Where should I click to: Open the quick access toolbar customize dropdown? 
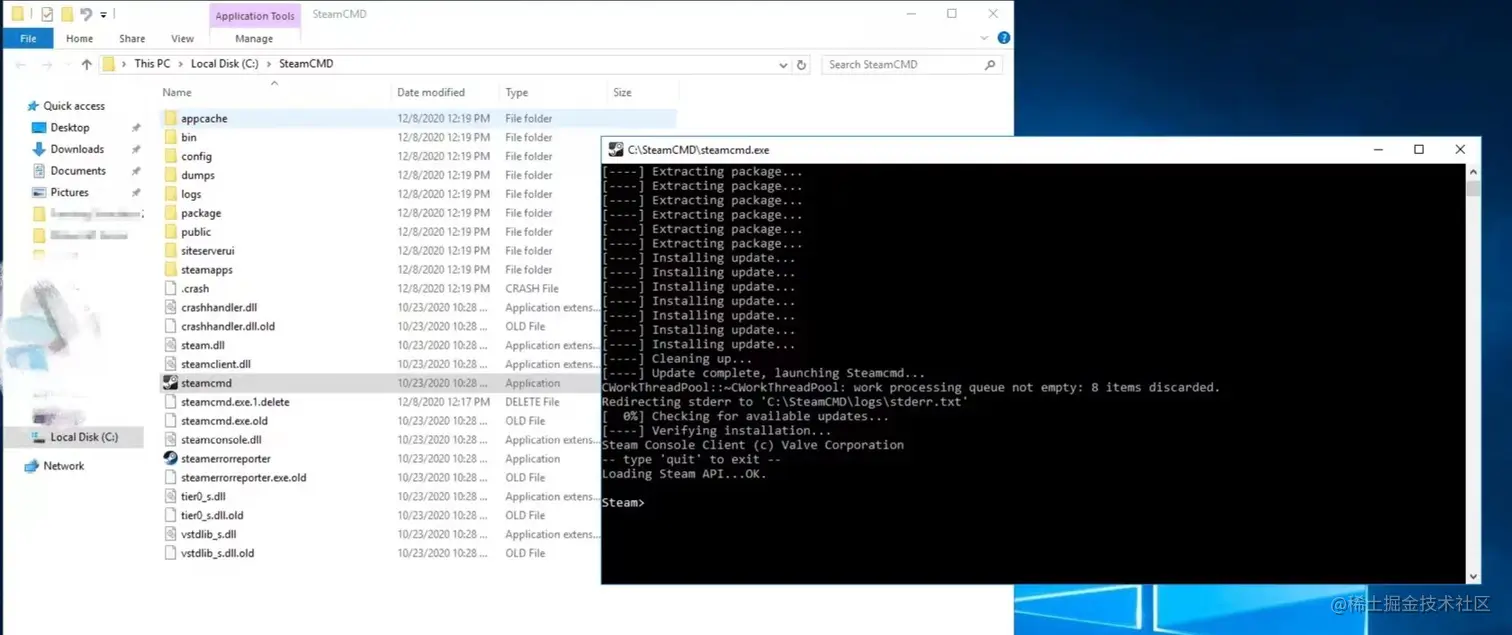tap(103, 15)
